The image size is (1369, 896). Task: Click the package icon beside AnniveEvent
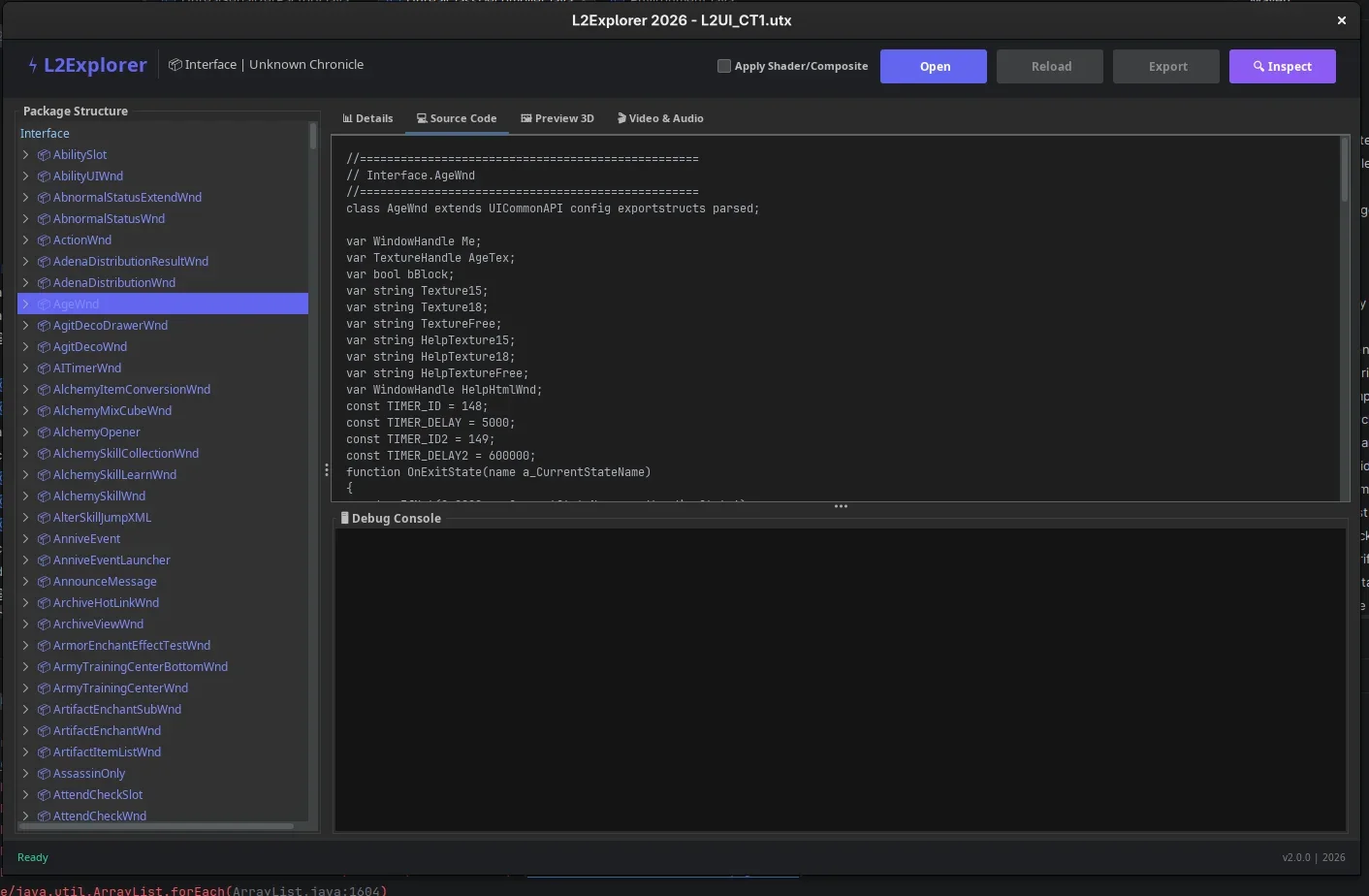tap(44, 539)
